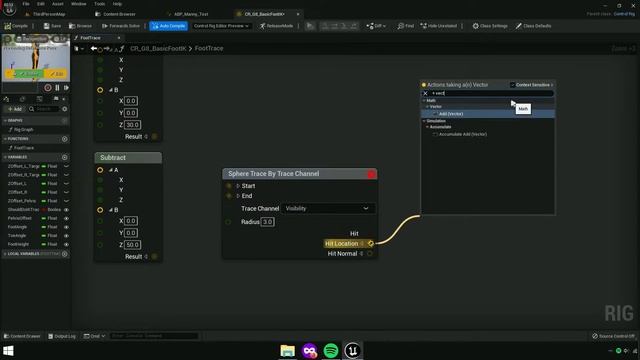
Task: Collapse the Simulation category in action menu
Action: pos(424,121)
